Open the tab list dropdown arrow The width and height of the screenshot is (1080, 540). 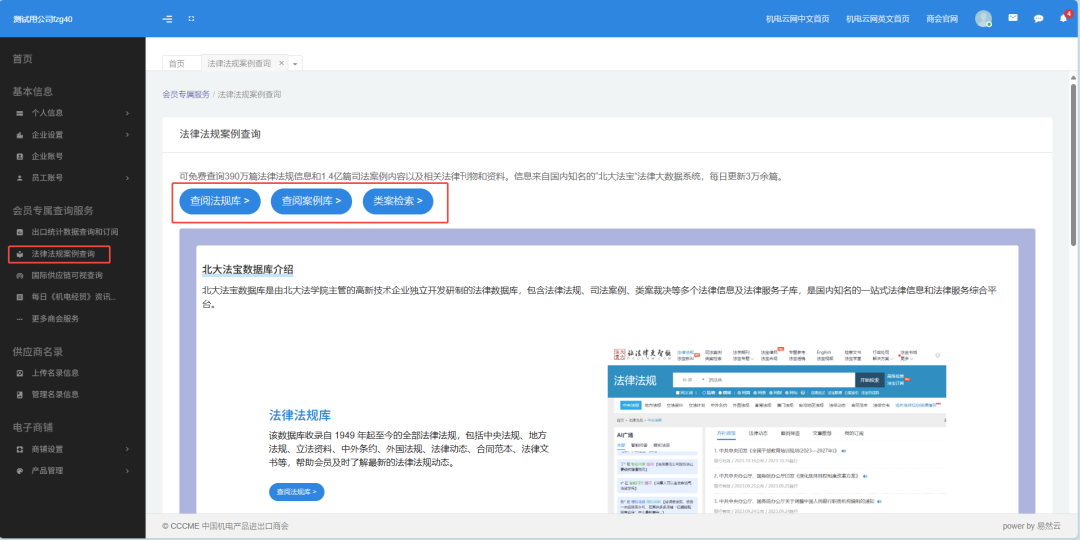(x=295, y=63)
